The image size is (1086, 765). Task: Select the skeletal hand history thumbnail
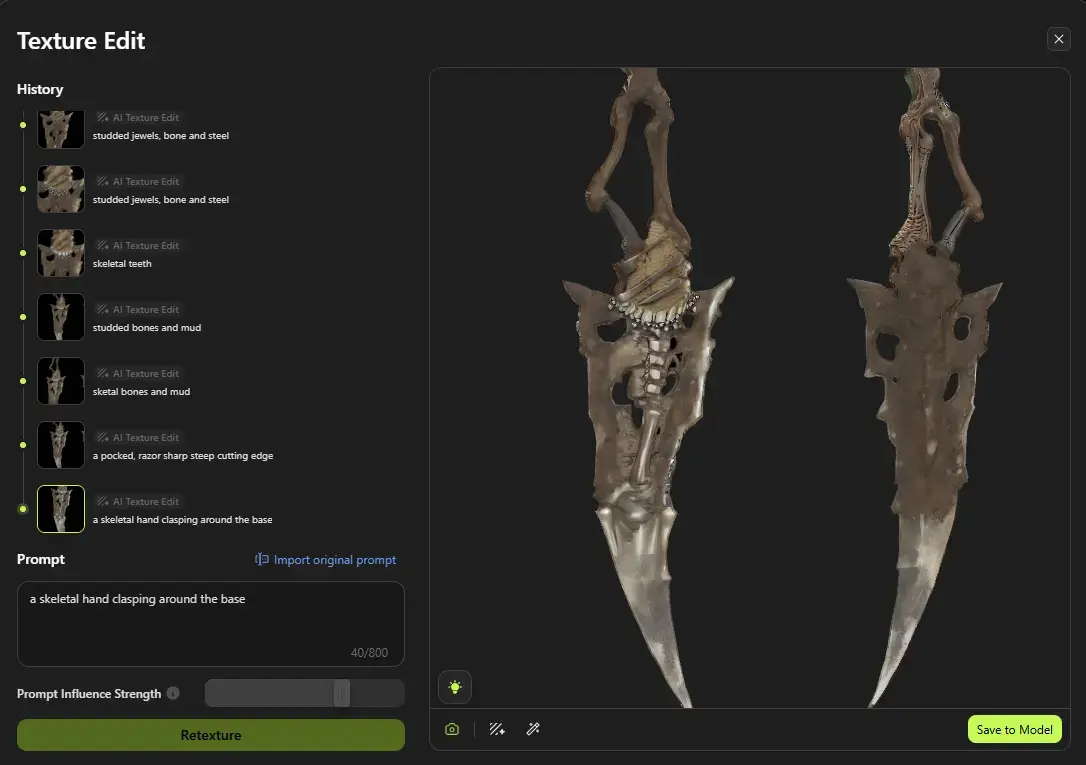(x=61, y=509)
